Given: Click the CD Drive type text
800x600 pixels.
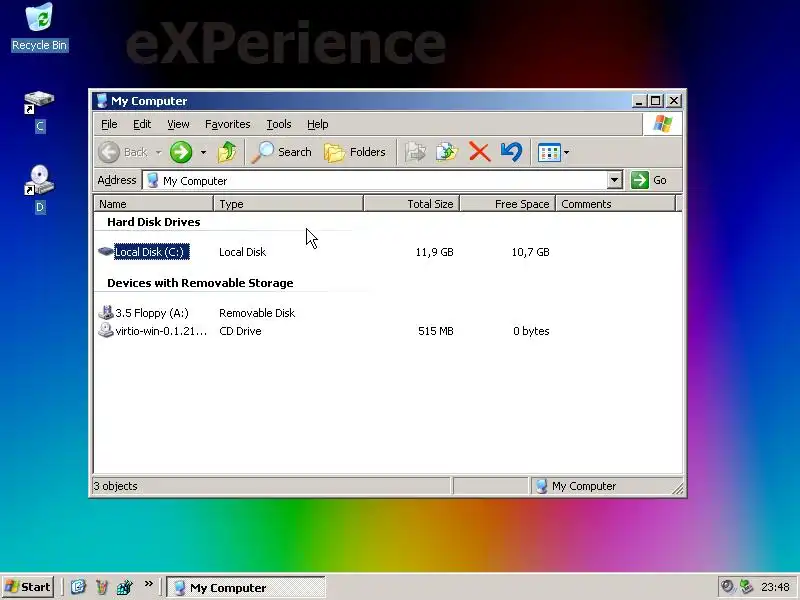Looking at the screenshot, I should [x=240, y=331].
